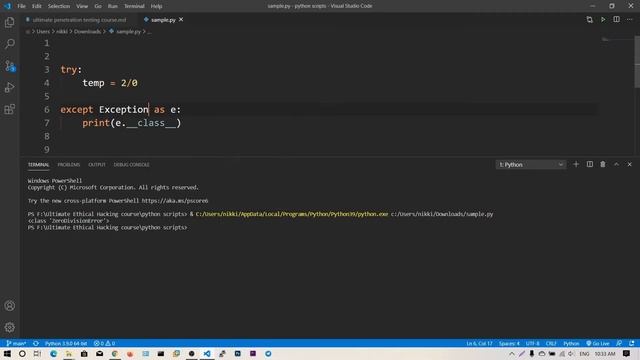Open the Windows Start menu
The width and height of the screenshot is (640, 360).
tap(7, 353)
